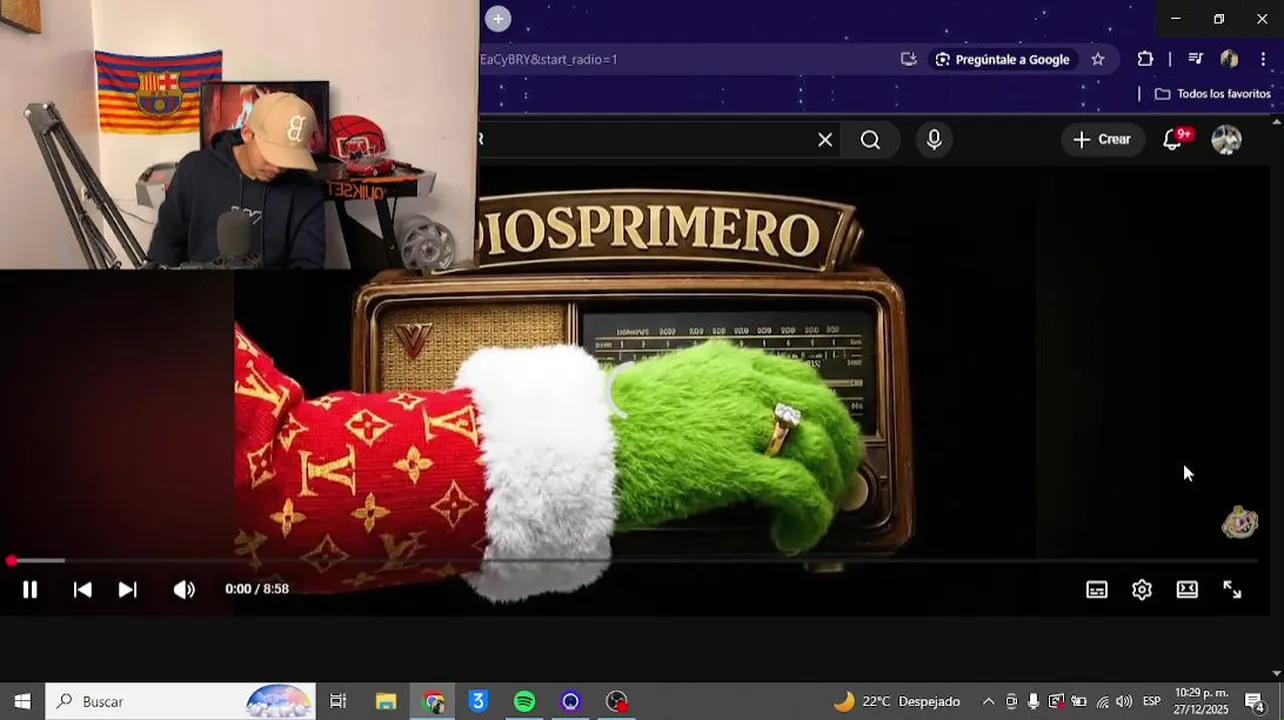Start voice search with the microphone
Screen dimensions: 1284x720
pos(934,140)
